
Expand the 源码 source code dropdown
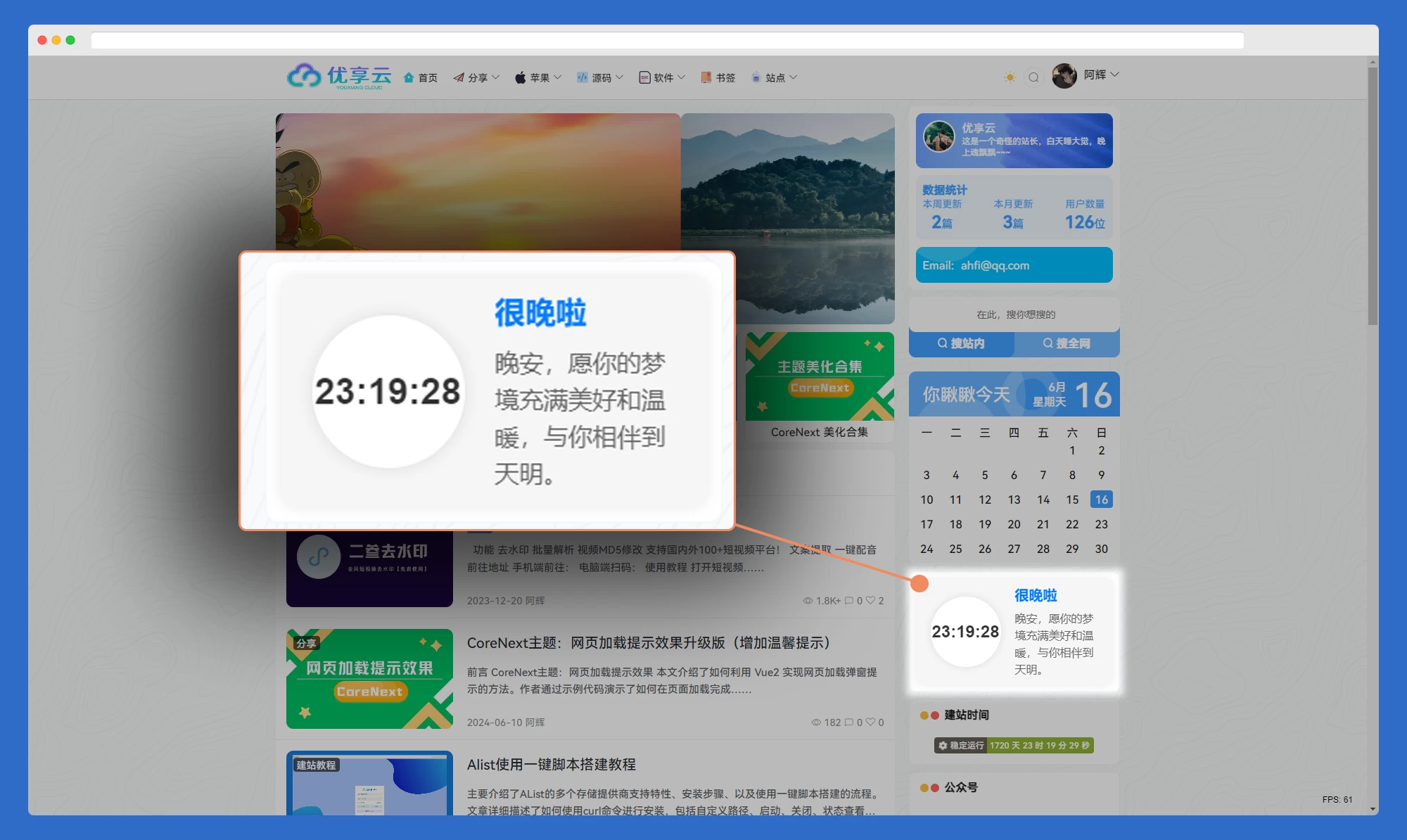click(x=600, y=77)
